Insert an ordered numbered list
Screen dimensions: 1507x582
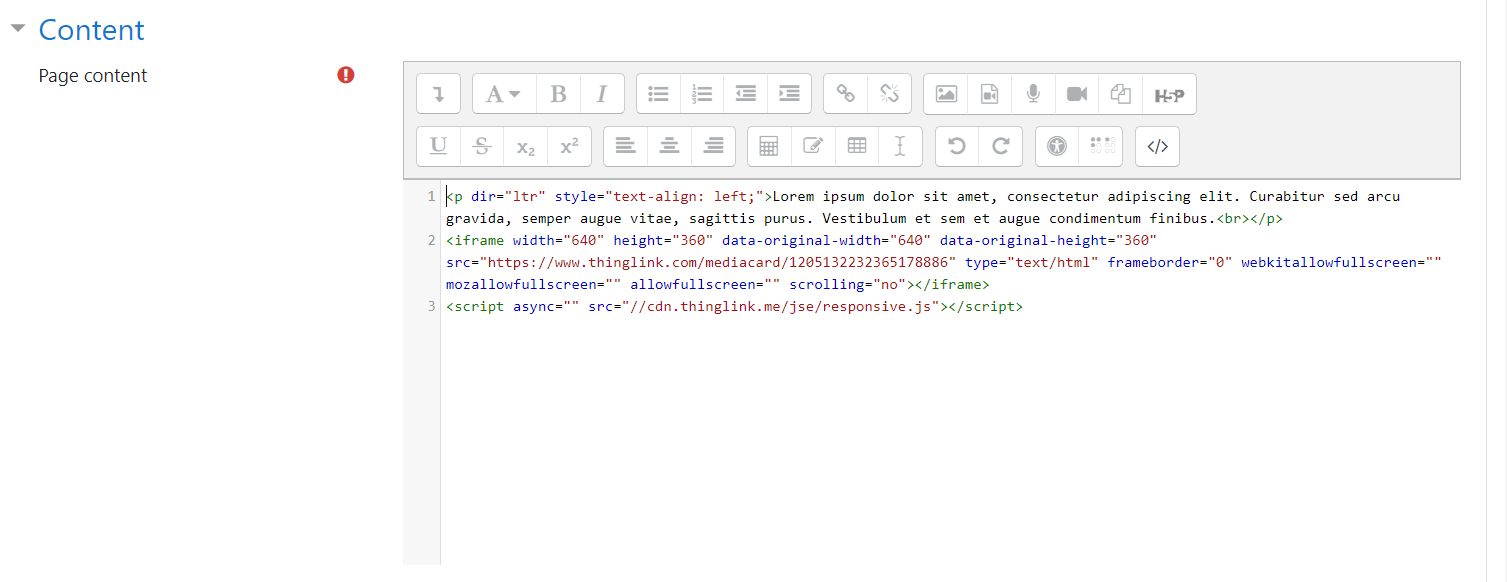pos(702,94)
